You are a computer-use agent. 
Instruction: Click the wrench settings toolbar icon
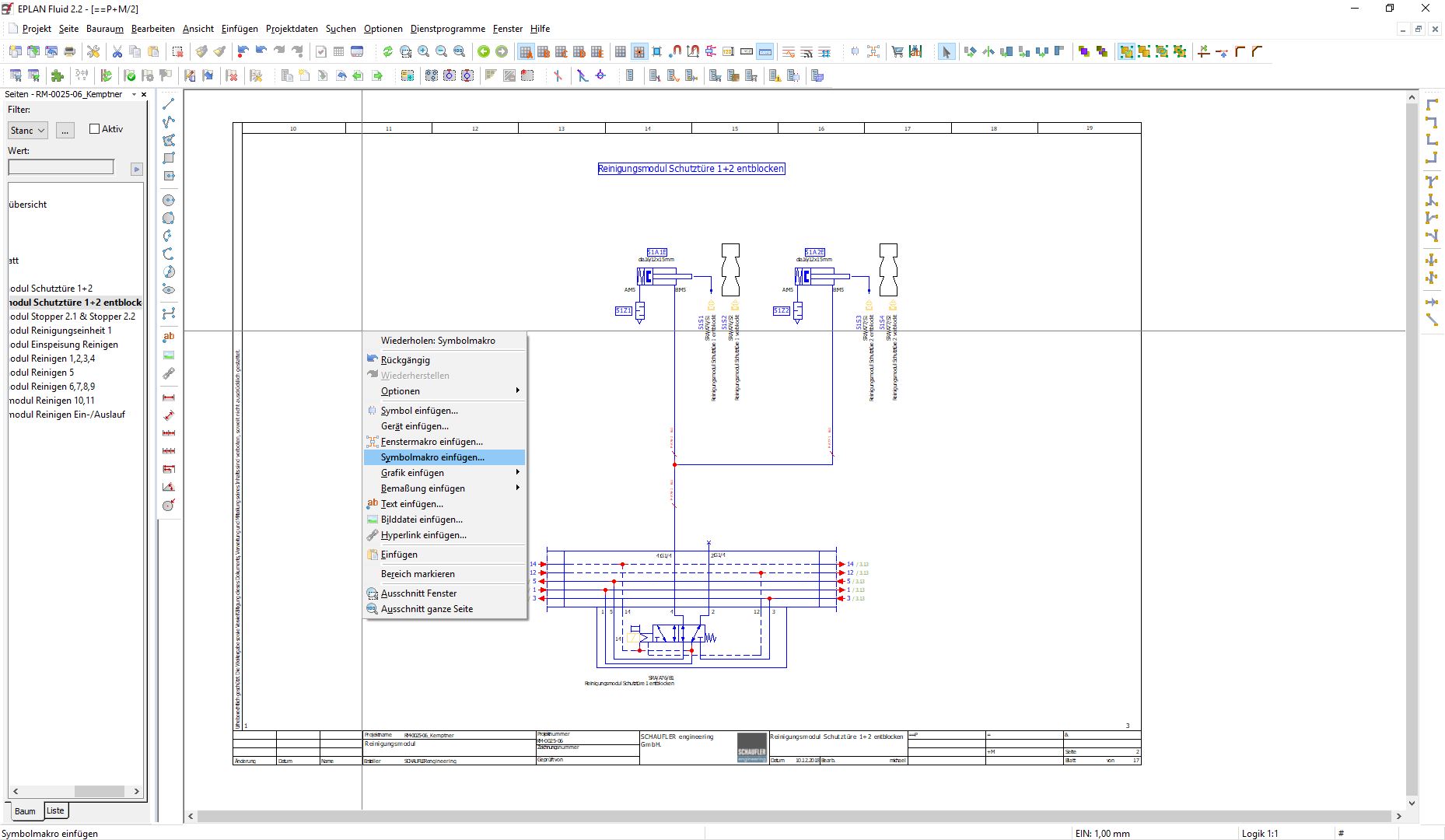pyautogui.click(x=93, y=51)
